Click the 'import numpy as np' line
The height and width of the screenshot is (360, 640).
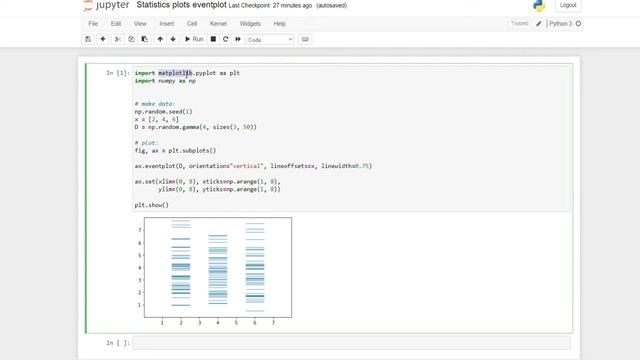pos(165,81)
